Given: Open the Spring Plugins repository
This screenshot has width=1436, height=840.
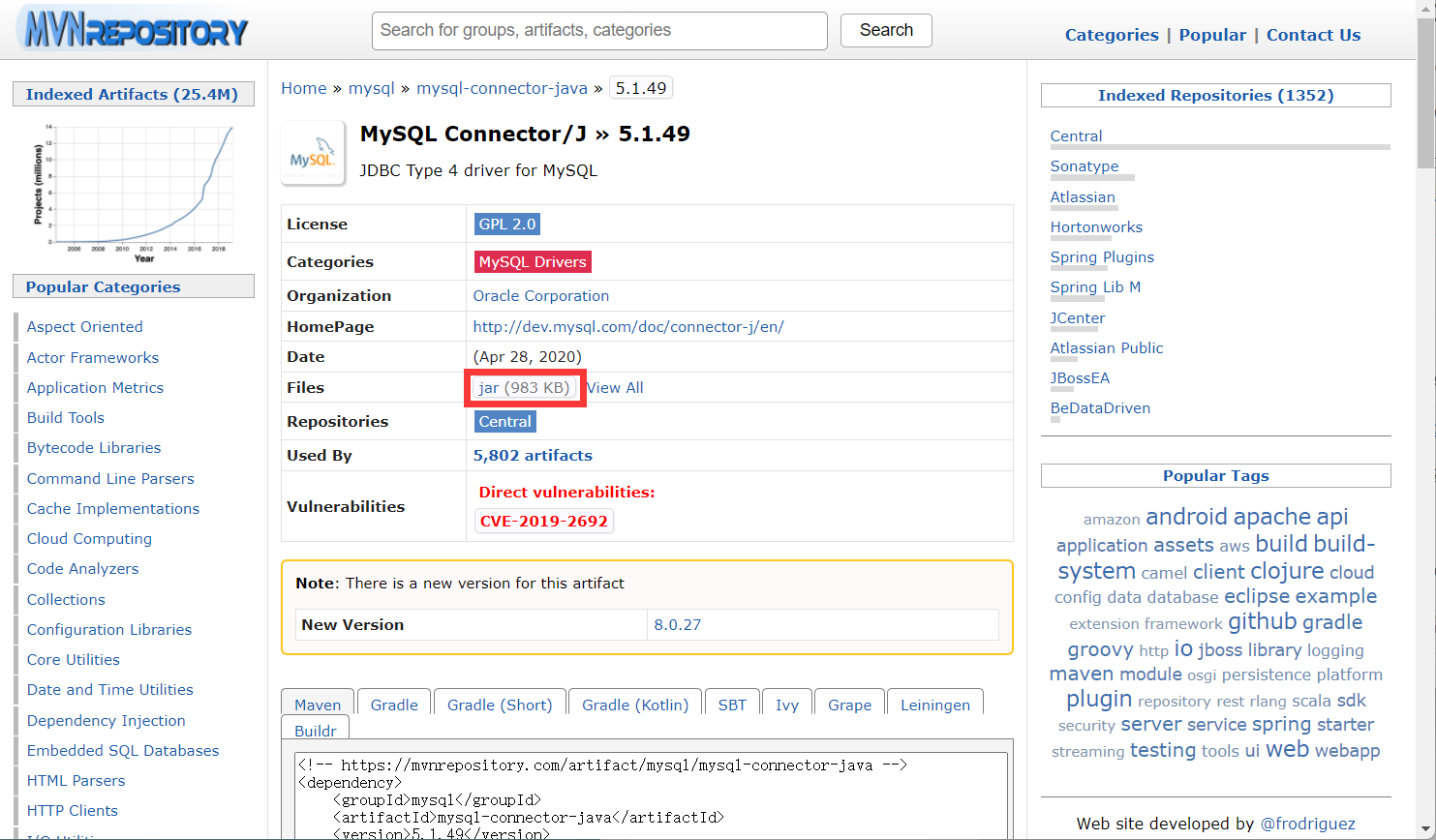Looking at the screenshot, I should coord(1102,257).
